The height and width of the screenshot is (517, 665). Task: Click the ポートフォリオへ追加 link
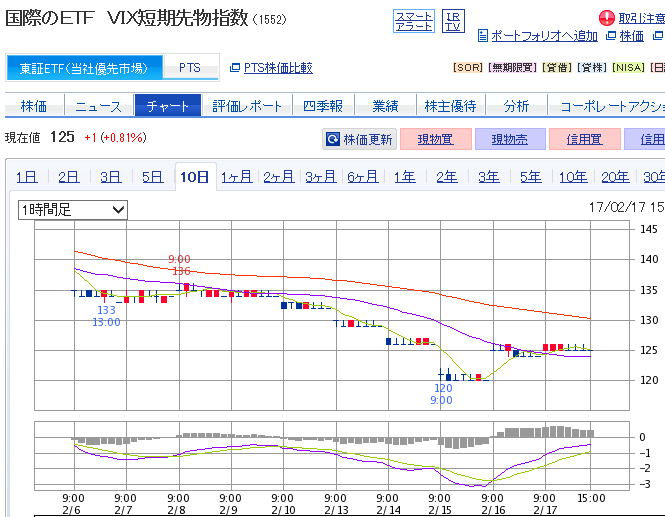coord(545,36)
